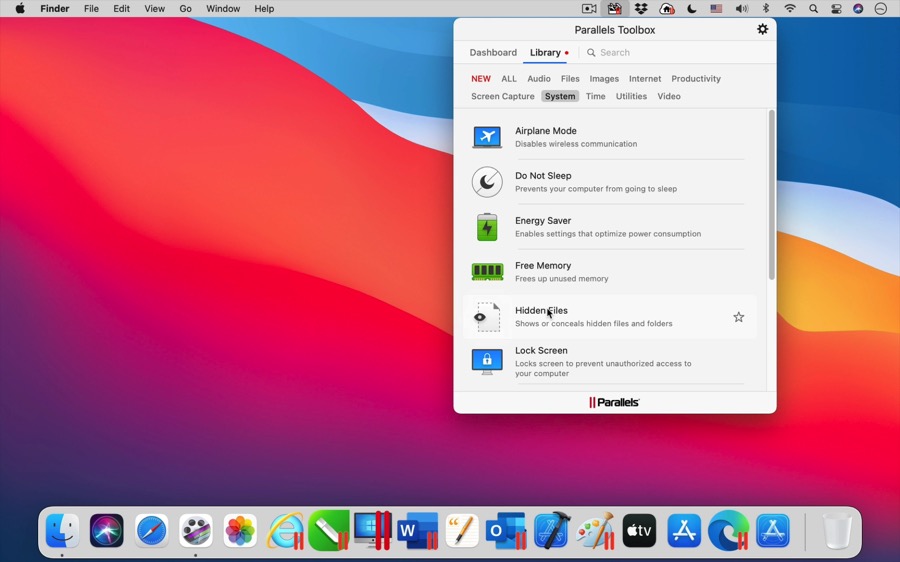Image resolution: width=900 pixels, height=562 pixels.
Task: Click the Free Memory RAM icon
Action: [487, 271]
